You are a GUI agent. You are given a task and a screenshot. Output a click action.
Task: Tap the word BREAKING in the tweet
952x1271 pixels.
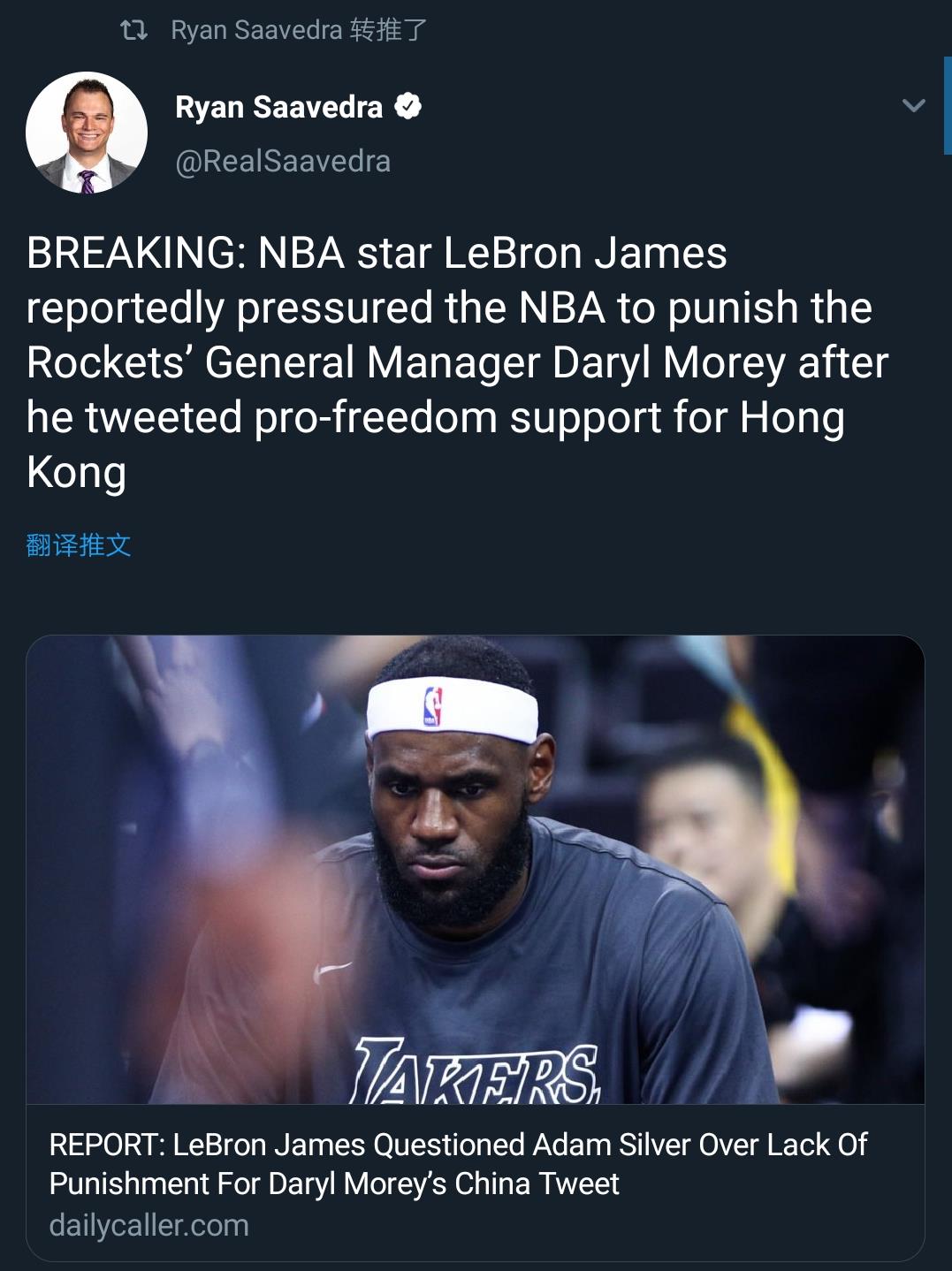coord(131,254)
